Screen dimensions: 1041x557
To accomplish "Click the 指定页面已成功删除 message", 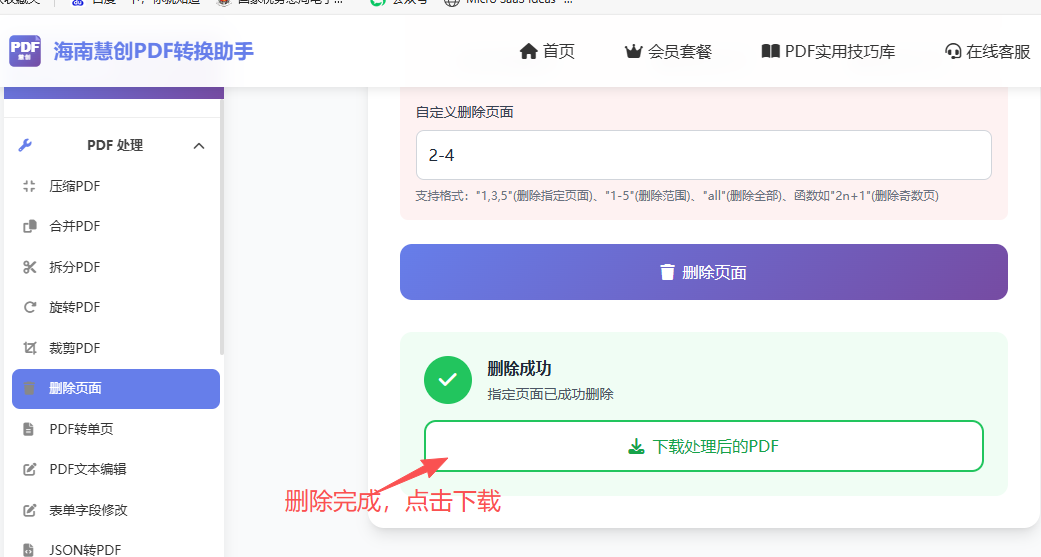I will [x=550, y=394].
